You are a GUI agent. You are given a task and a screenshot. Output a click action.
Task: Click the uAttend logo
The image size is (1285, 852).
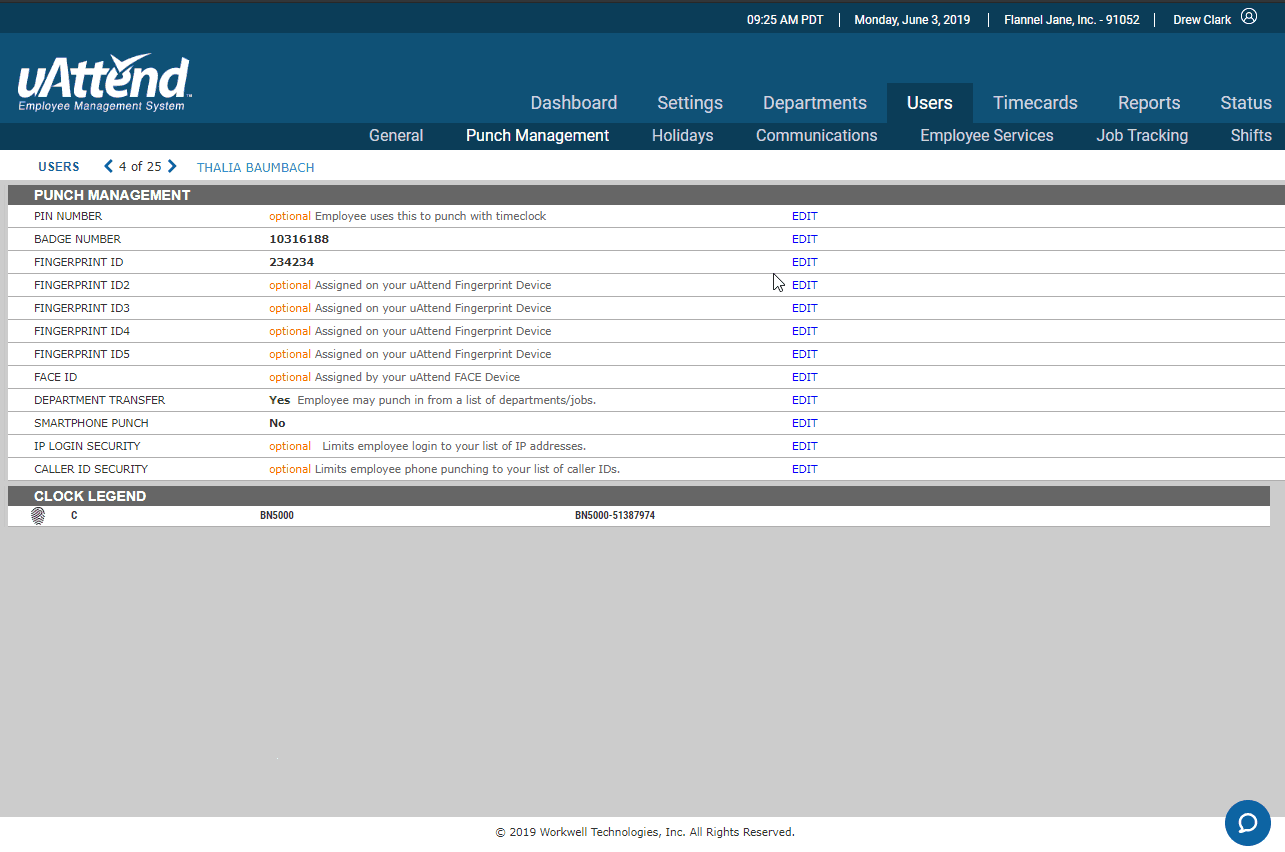[103, 82]
